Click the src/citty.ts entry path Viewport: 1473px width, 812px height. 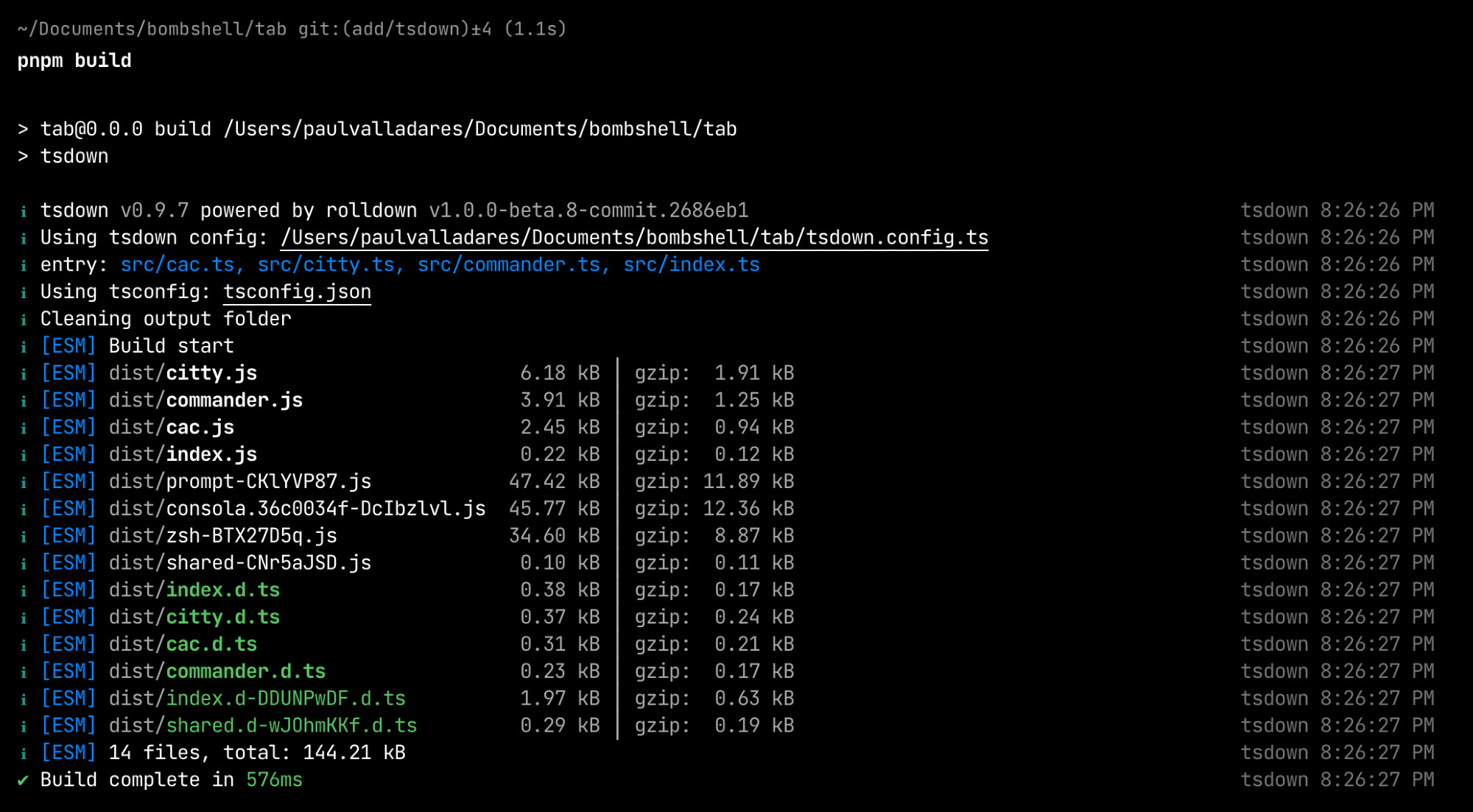[326, 265]
